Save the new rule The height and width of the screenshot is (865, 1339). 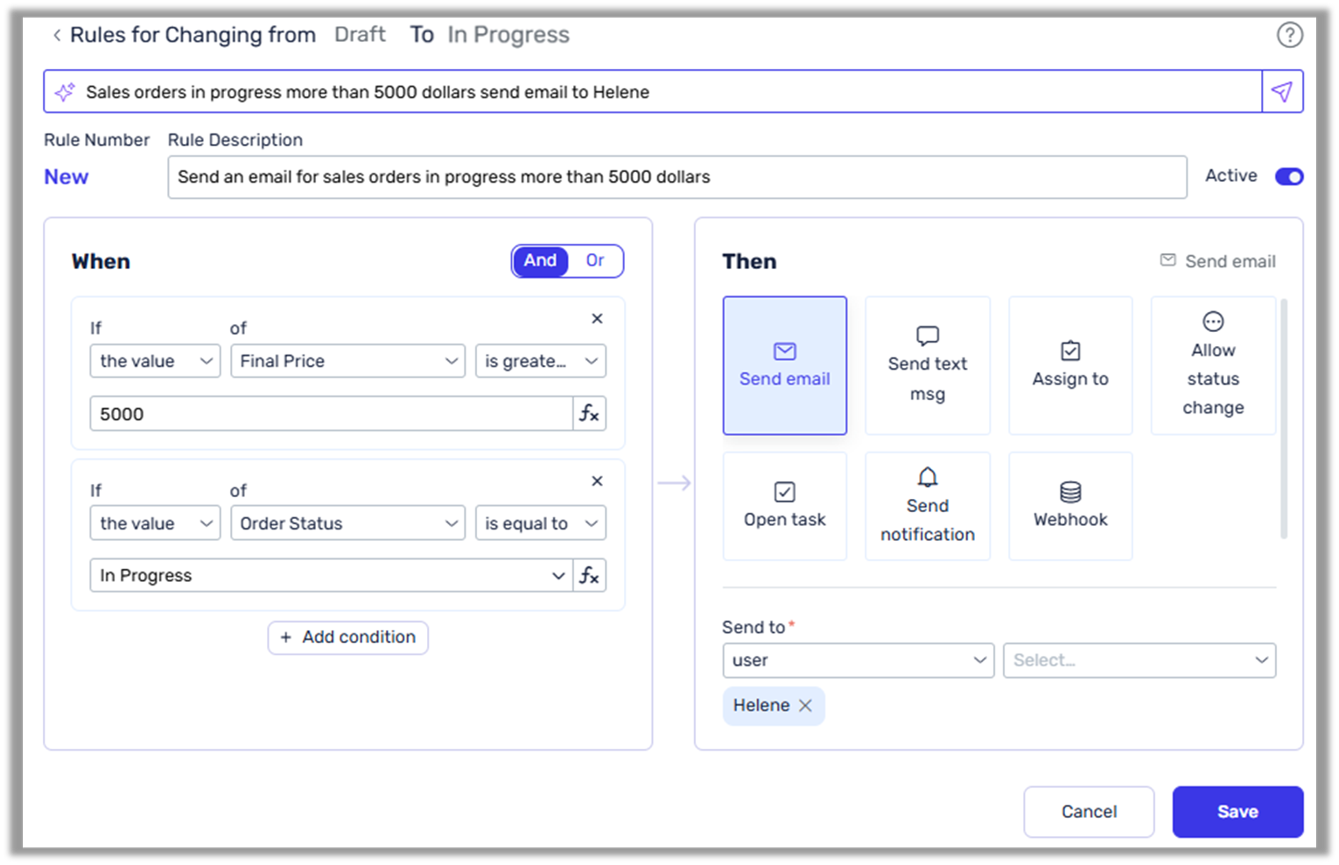point(1237,811)
